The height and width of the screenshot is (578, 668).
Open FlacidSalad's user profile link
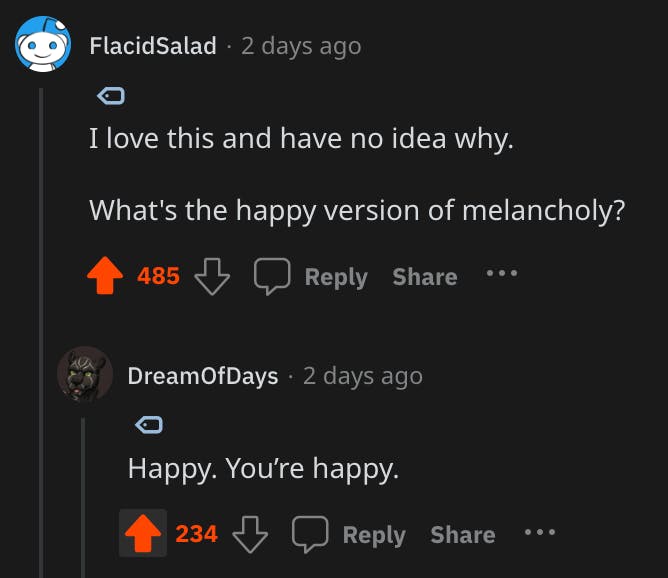point(153,46)
